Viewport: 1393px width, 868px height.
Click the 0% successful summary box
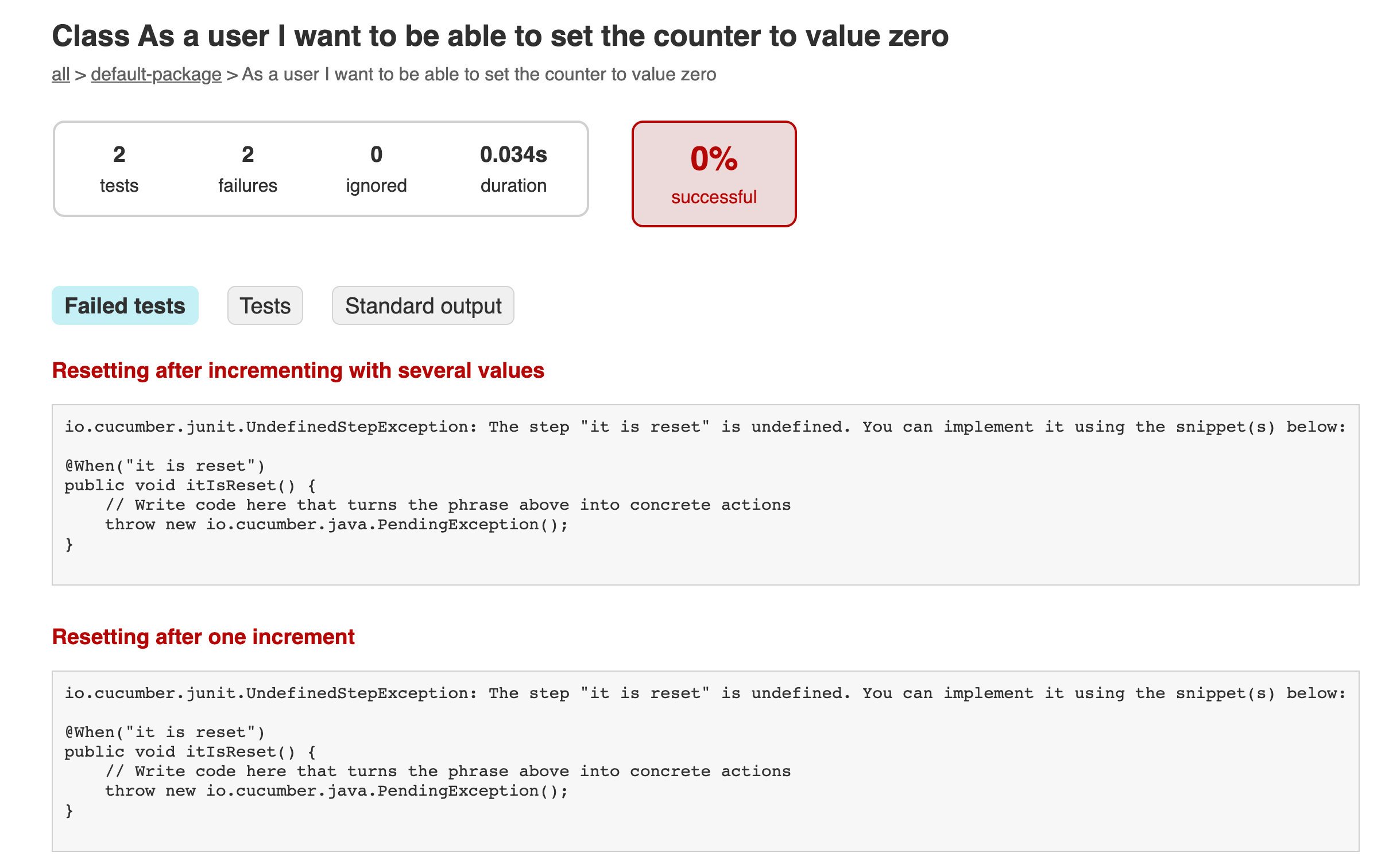click(x=714, y=174)
